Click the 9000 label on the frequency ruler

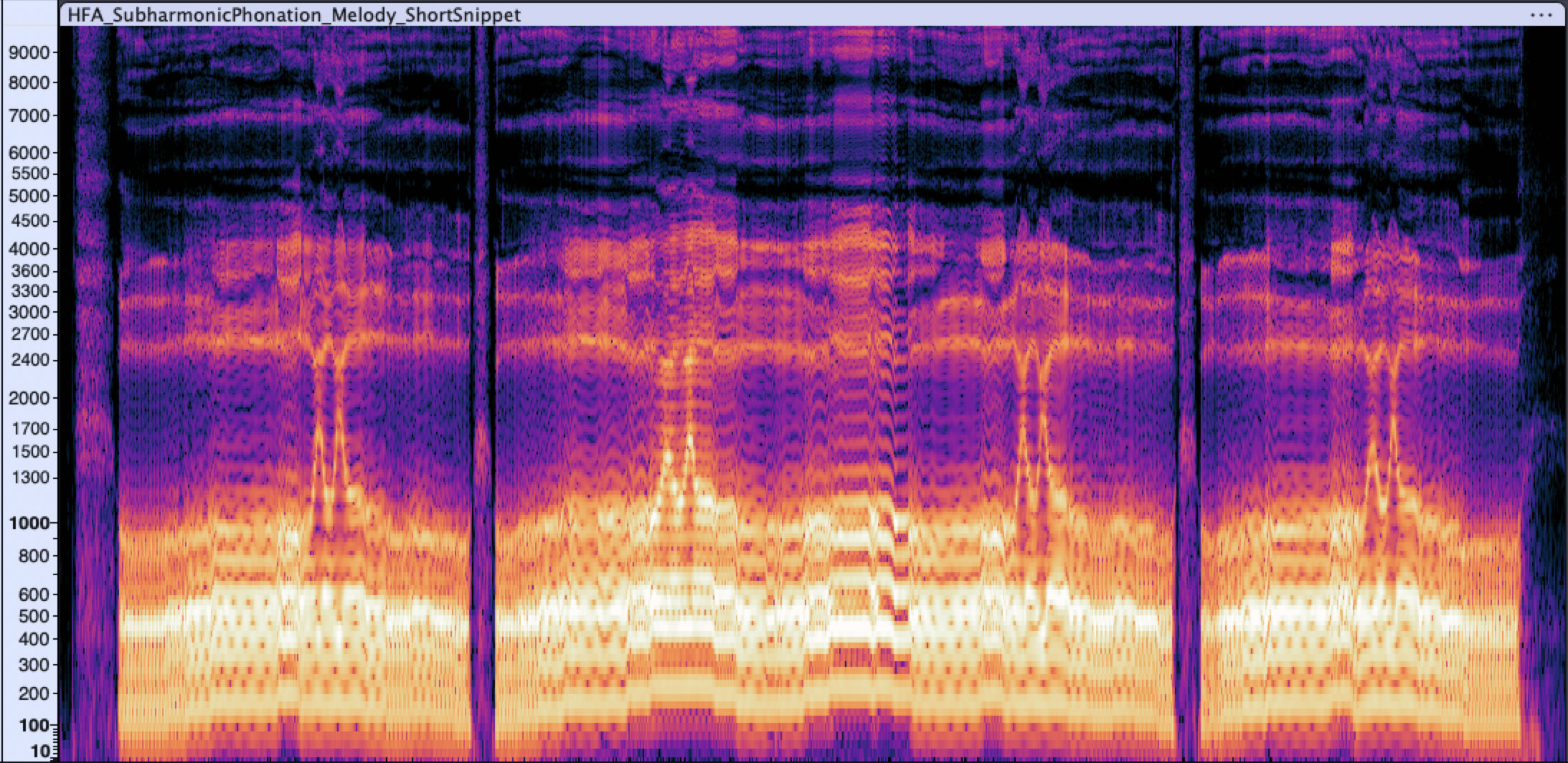(x=27, y=52)
